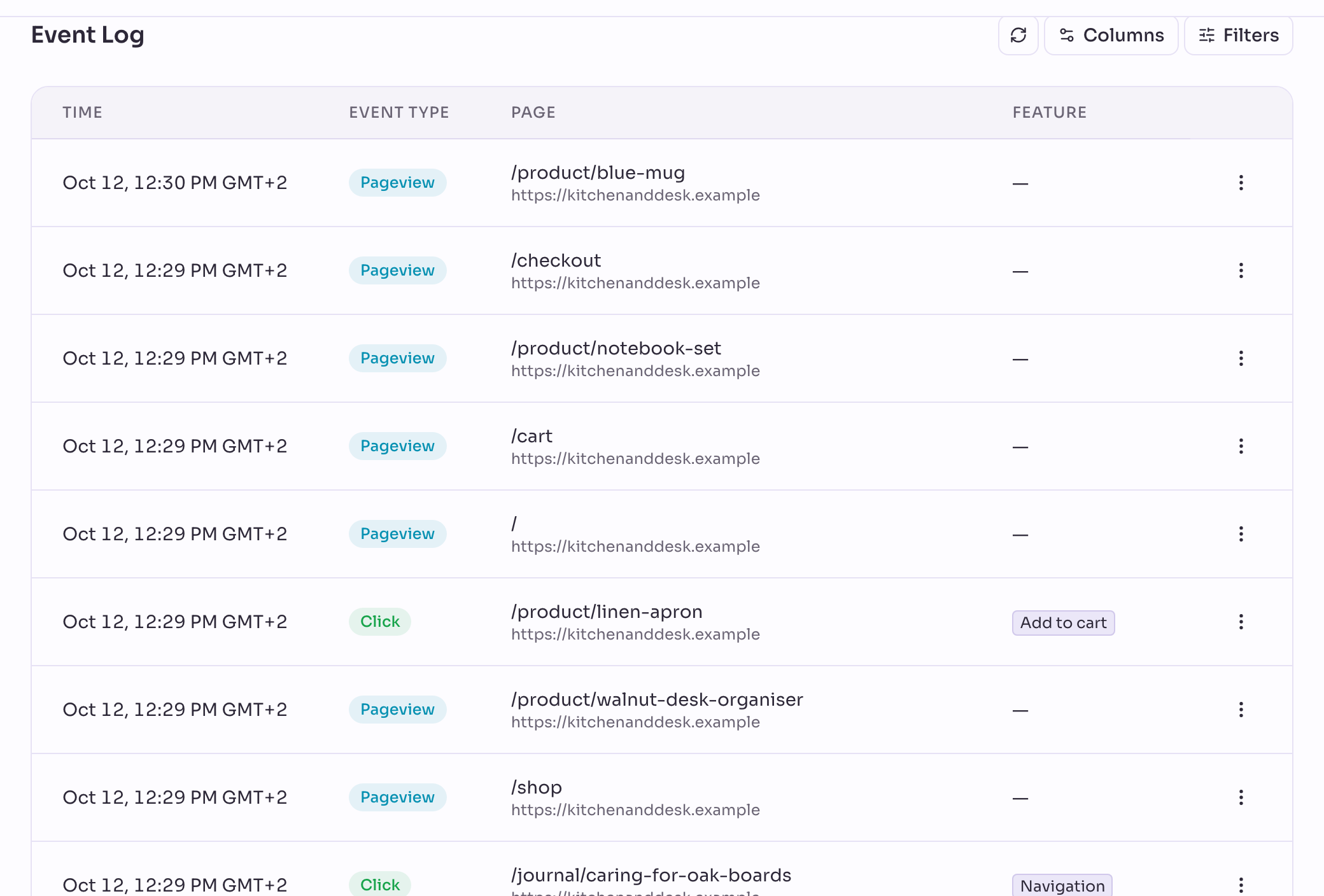Click the /journal/caring-for-oak-boards page path
Viewport: 1324px width, 896px height.
pos(651,875)
